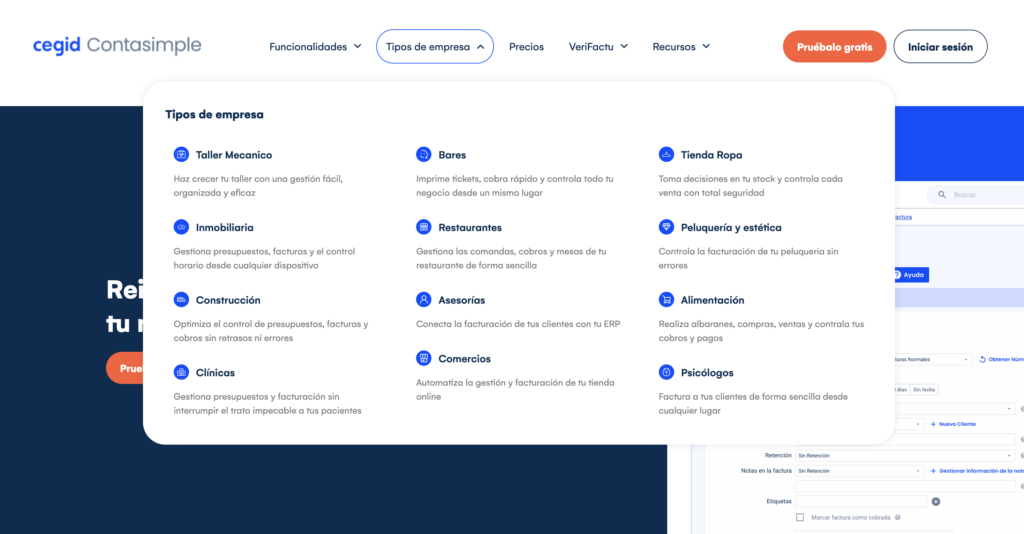Click the Iniciar sesión button

coord(940,47)
